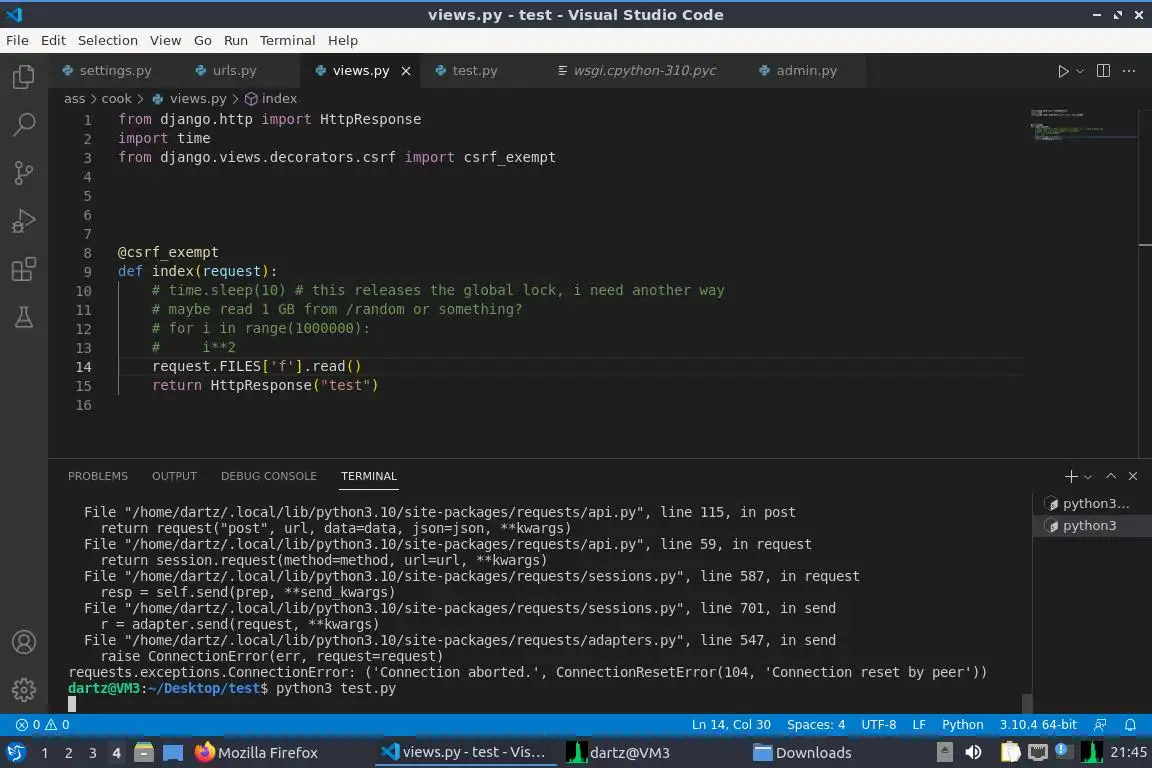Open the Explorer view in activity bar

(x=24, y=76)
